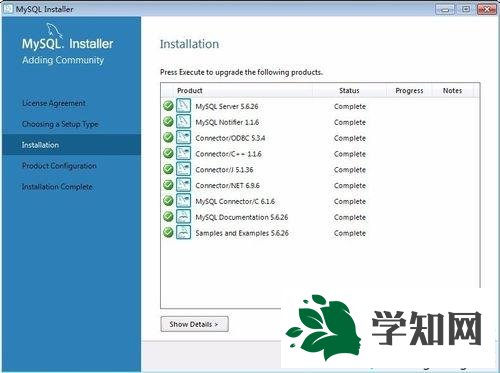The width and height of the screenshot is (500, 373).
Task: Click the green check icon beside Connector/NET 6.9.6
Action: [168, 185]
